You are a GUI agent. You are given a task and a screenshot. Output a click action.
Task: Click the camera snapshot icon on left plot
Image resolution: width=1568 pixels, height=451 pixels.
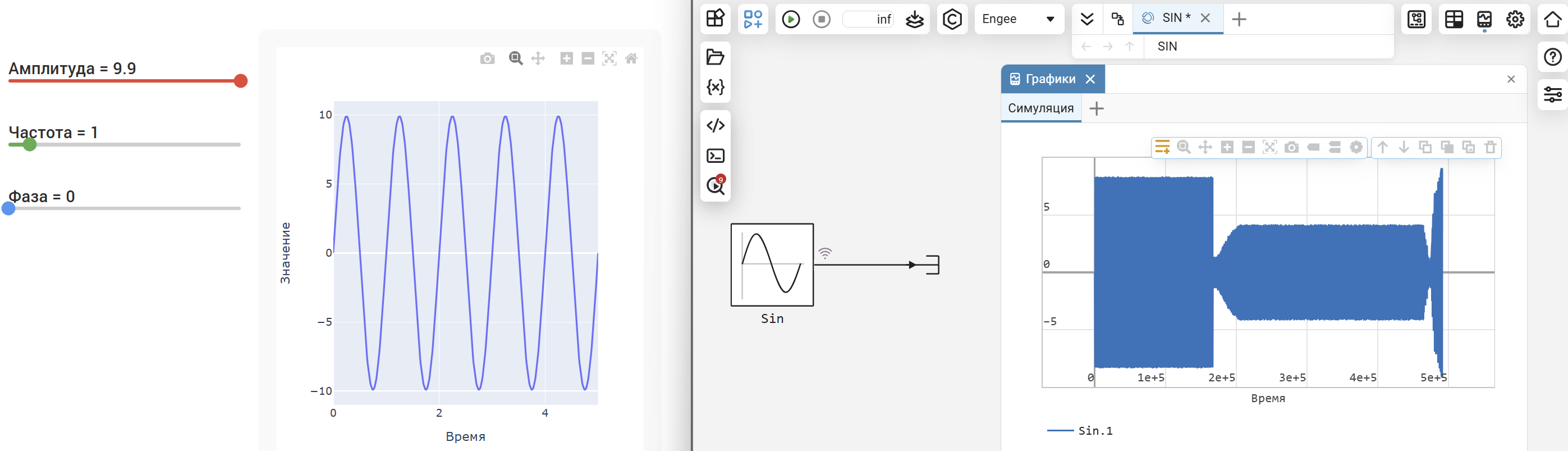click(x=487, y=58)
